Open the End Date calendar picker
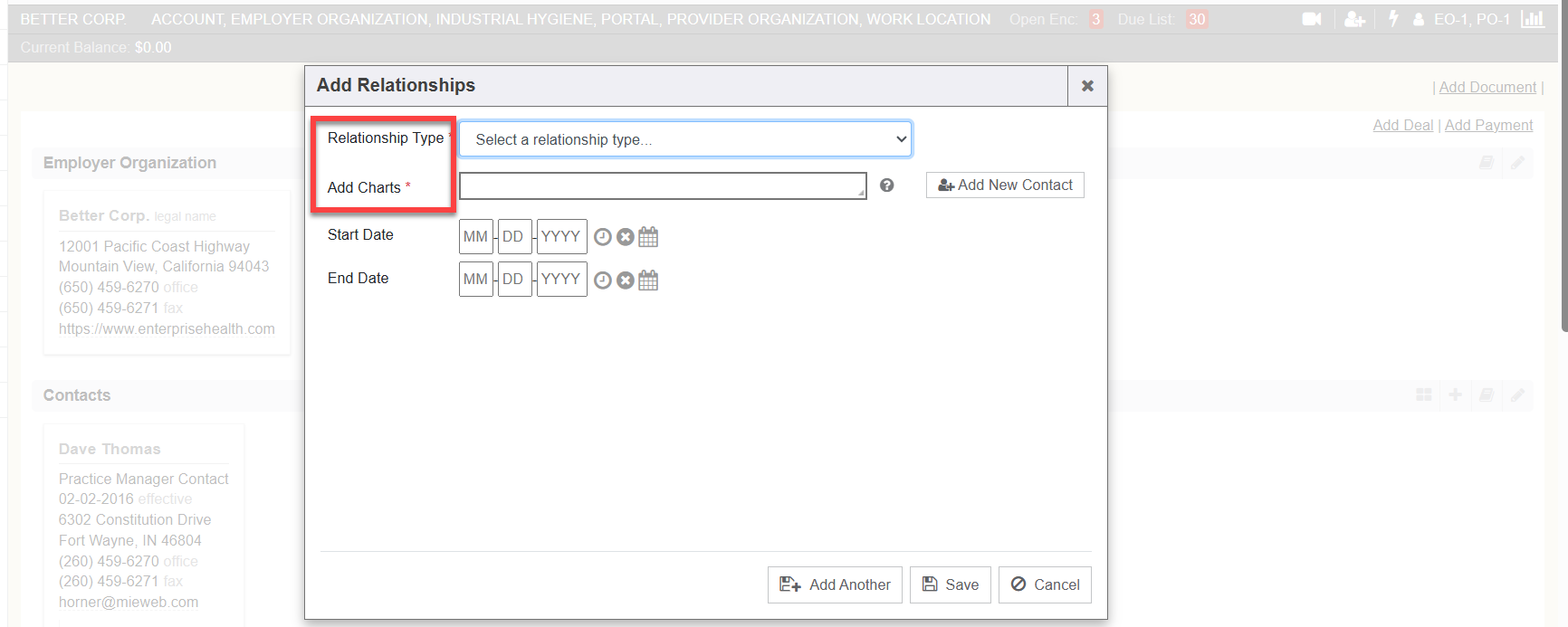The height and width of the screenshot is (627, 1568). [x=648, y=280]
